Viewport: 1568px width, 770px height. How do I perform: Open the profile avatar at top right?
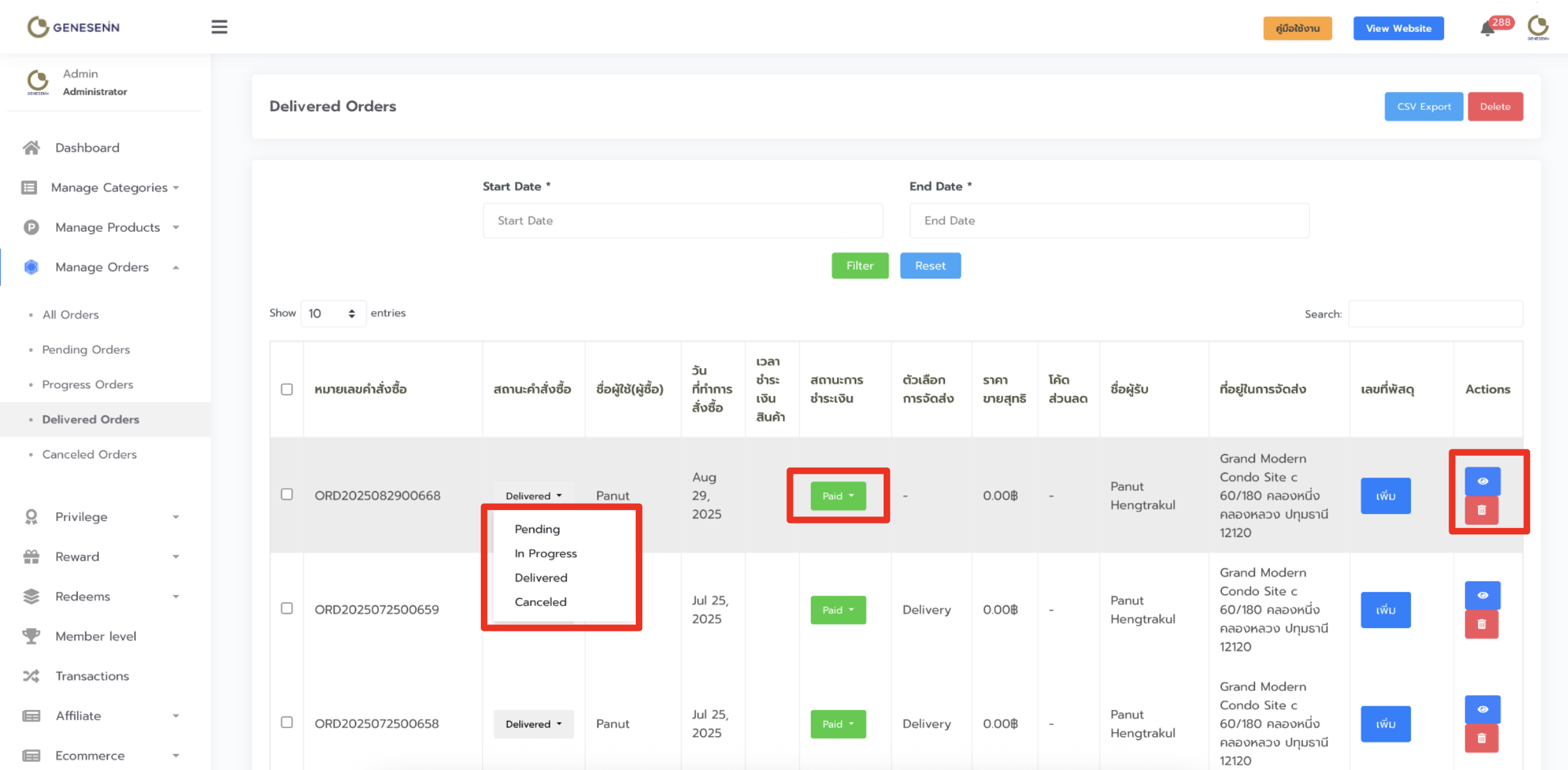[1537, 27]
